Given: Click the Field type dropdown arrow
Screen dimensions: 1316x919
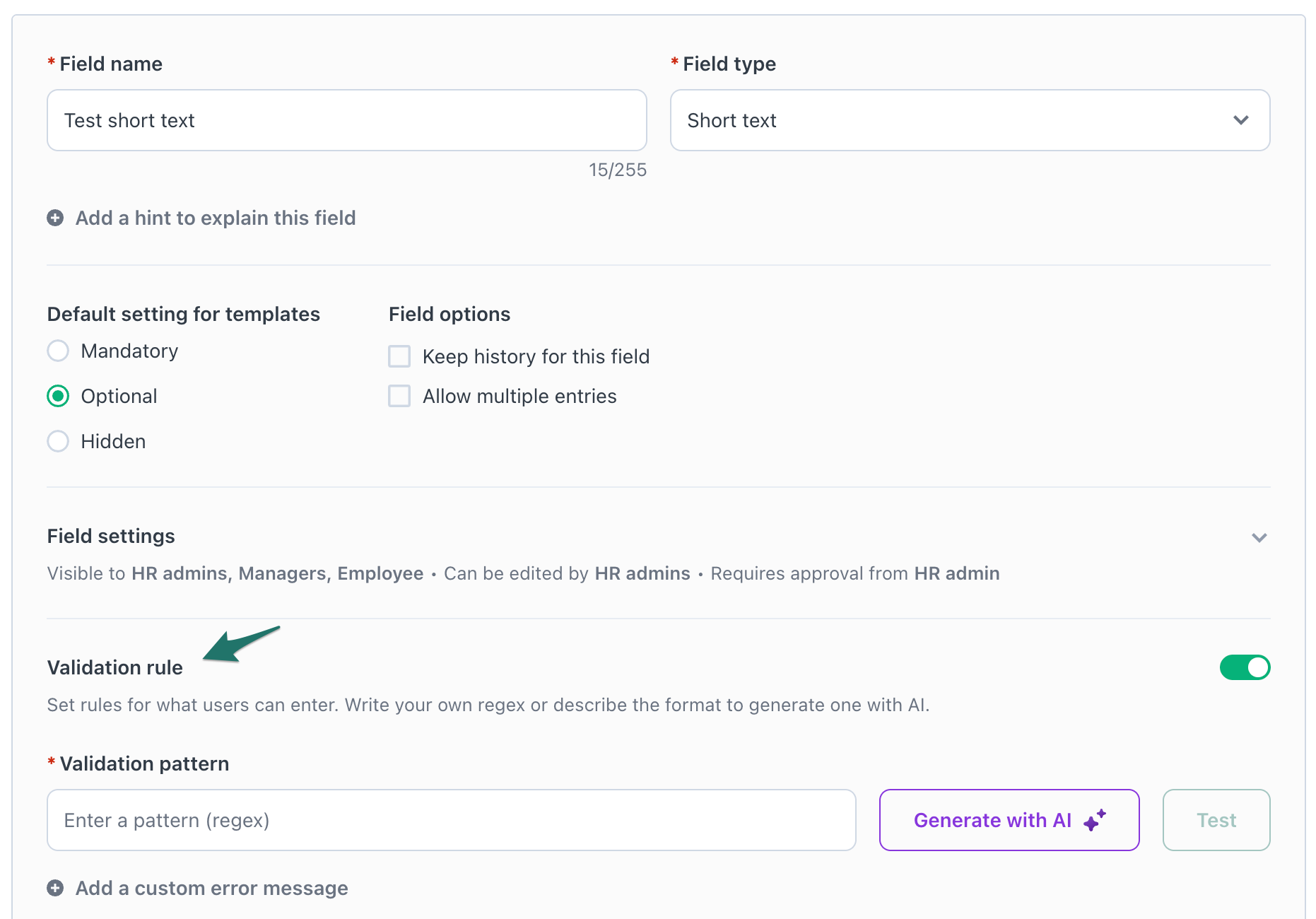Looking at the screenshot, I should tap(1240, 120).
